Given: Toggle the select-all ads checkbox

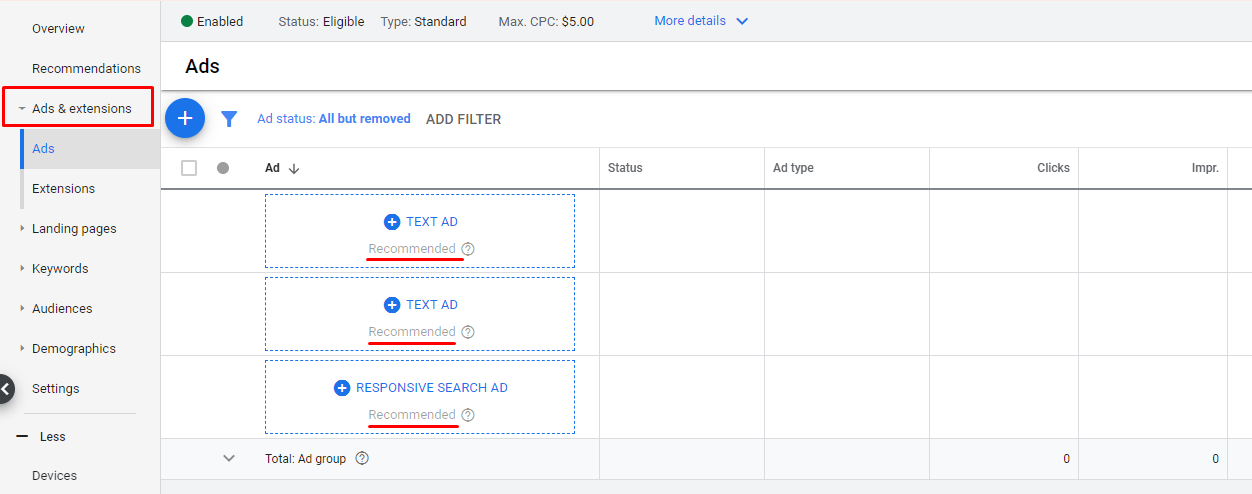Looking at the screenshot, I should click(x=189, y=168).
